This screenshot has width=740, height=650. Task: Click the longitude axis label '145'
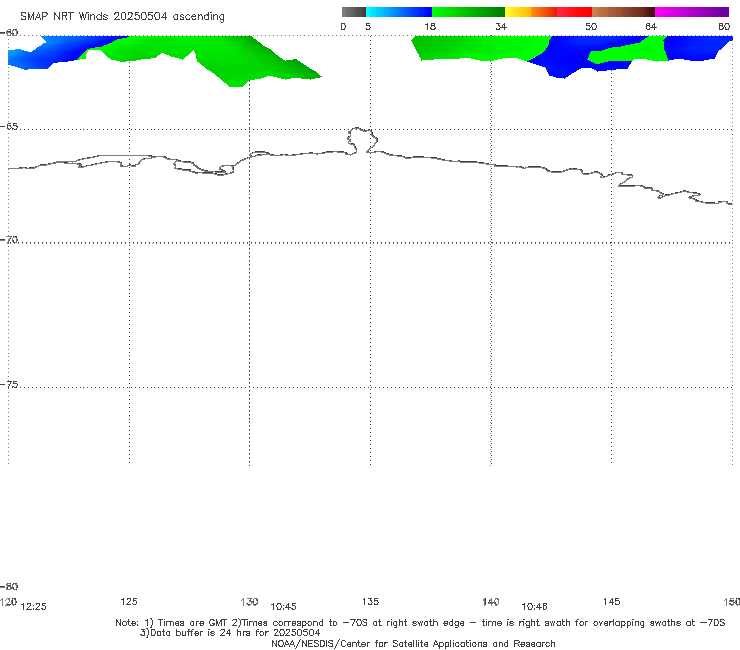click(x=612, y=601)
